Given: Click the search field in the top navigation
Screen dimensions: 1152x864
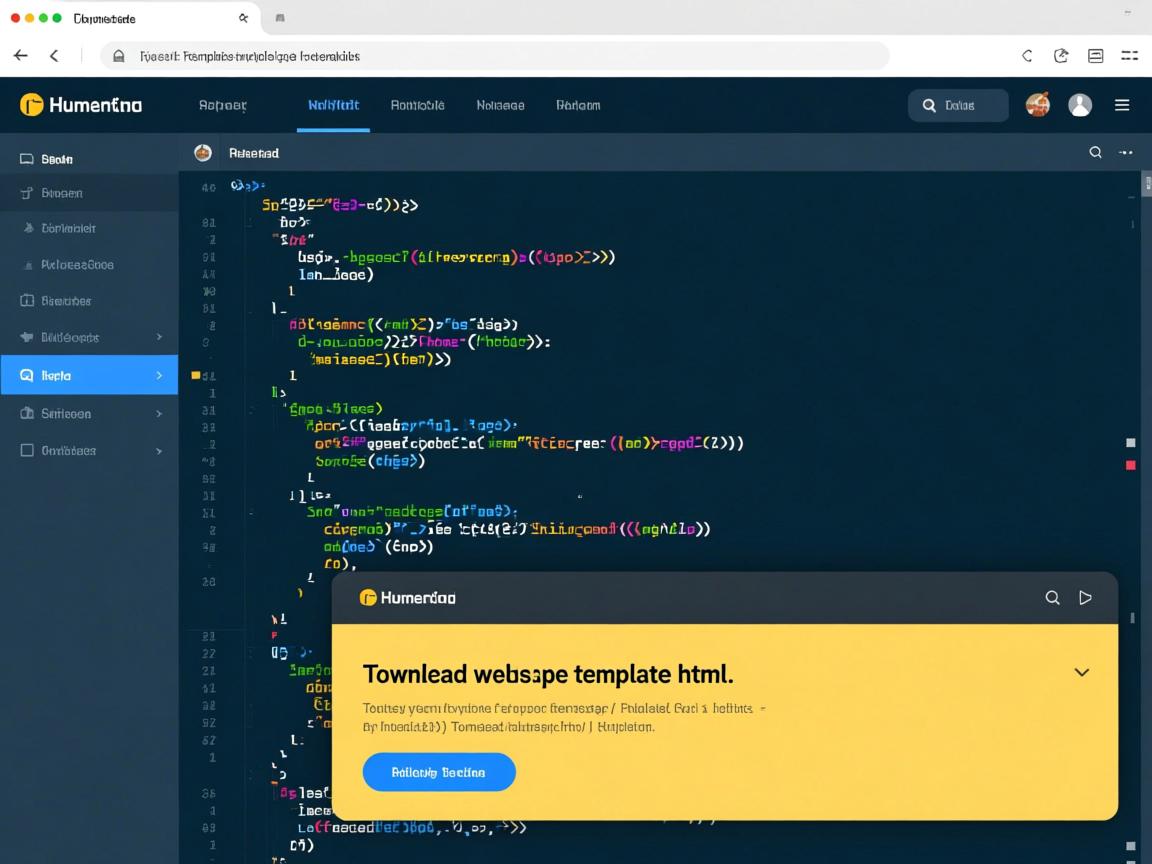Looking at the screenshot, I should click(x=958, y=105).
